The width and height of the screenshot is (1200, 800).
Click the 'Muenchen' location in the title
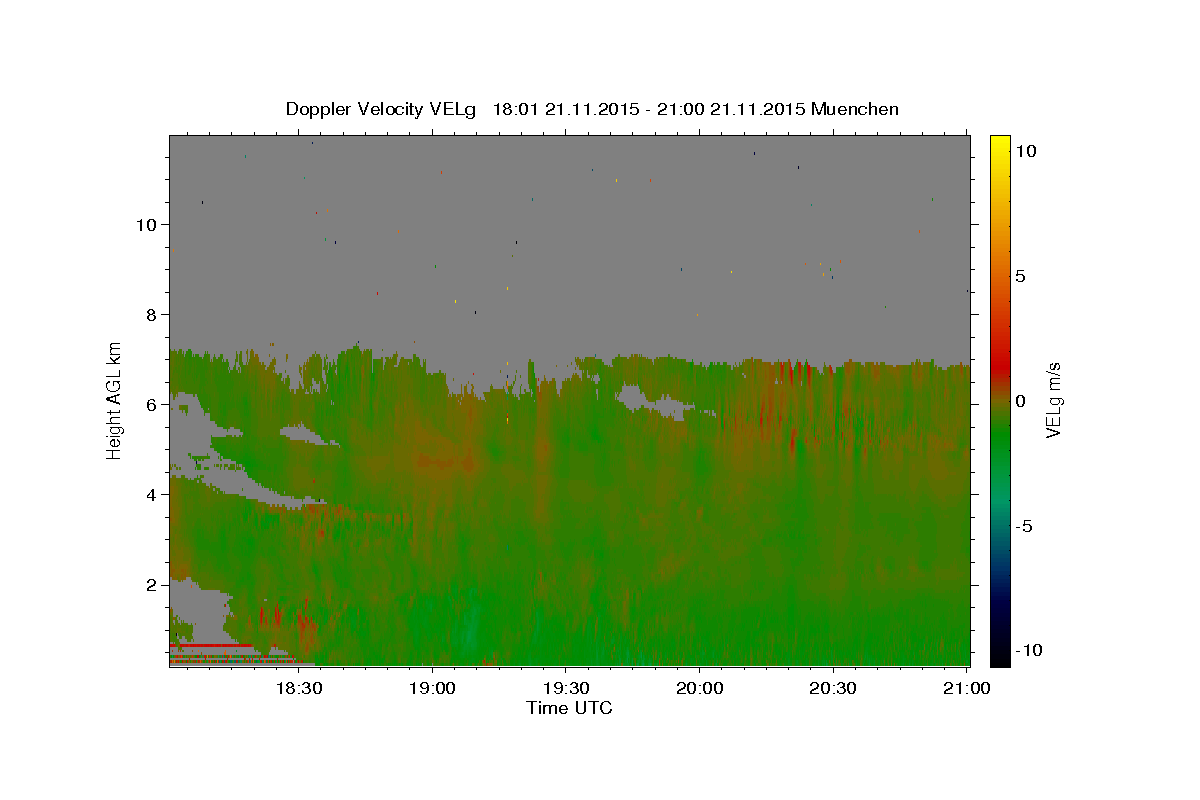coord(855,109)
